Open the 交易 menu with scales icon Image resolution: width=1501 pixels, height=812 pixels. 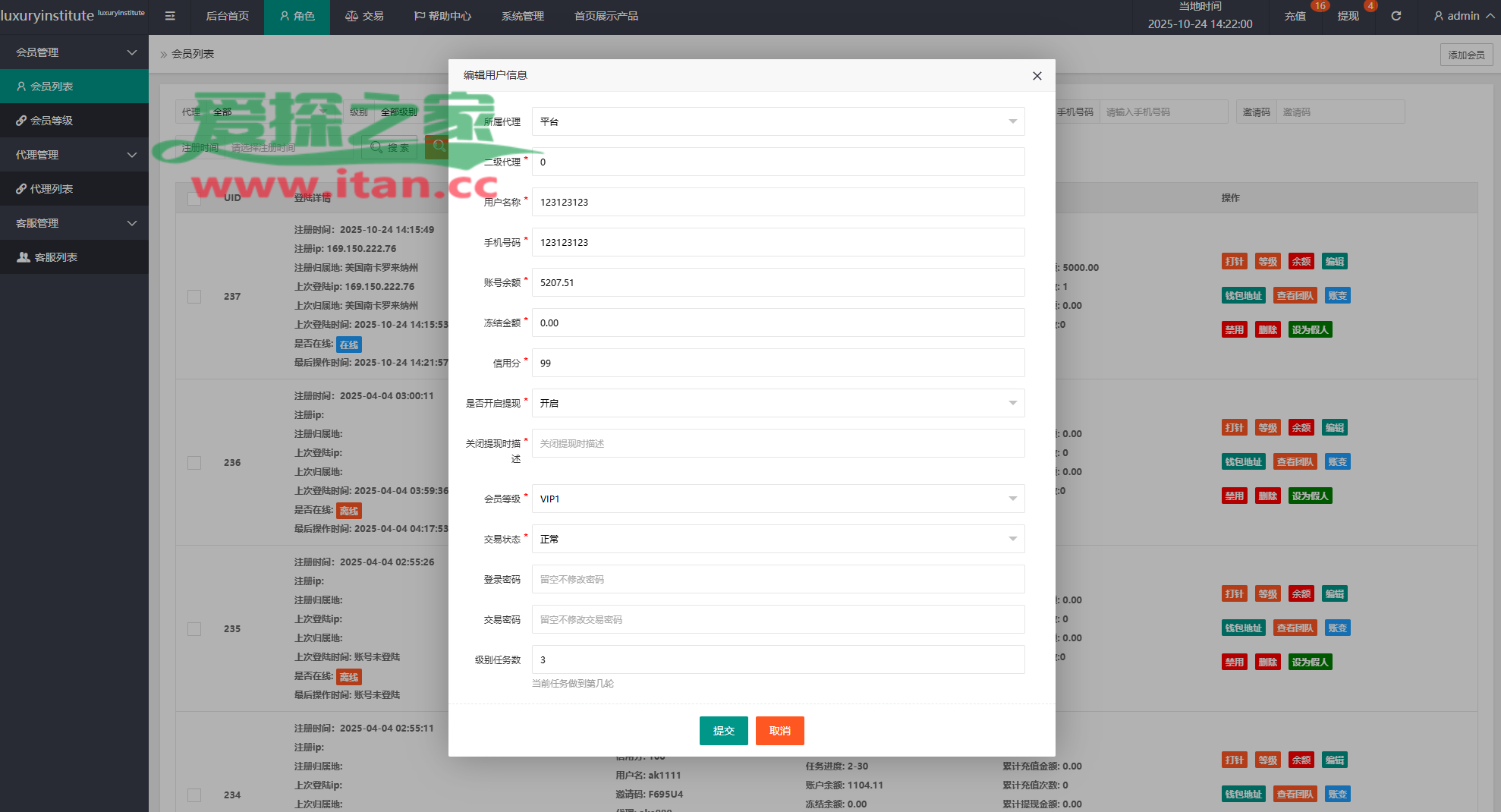pyautogui.click(x=364, y=16)
